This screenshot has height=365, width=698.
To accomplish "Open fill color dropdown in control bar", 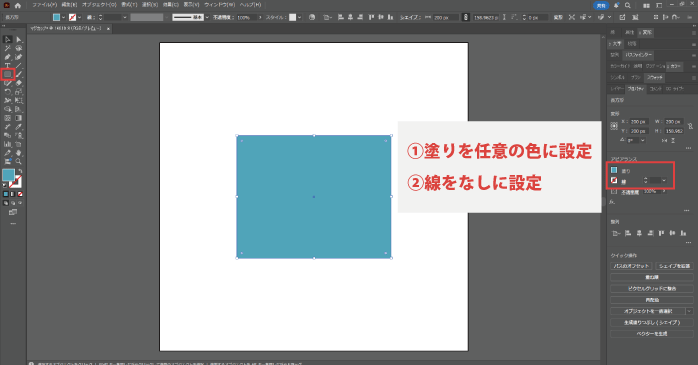I will point(64,17).
